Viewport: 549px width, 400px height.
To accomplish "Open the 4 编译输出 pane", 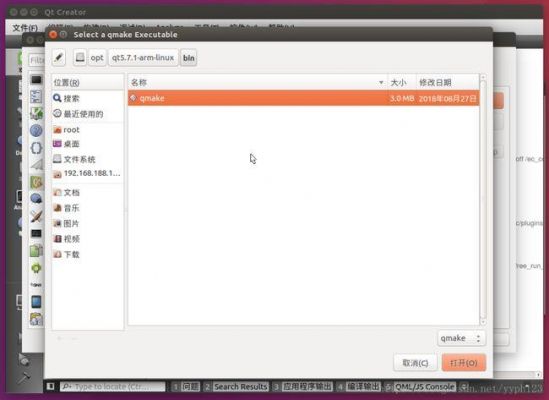I will tap(359, 386).
